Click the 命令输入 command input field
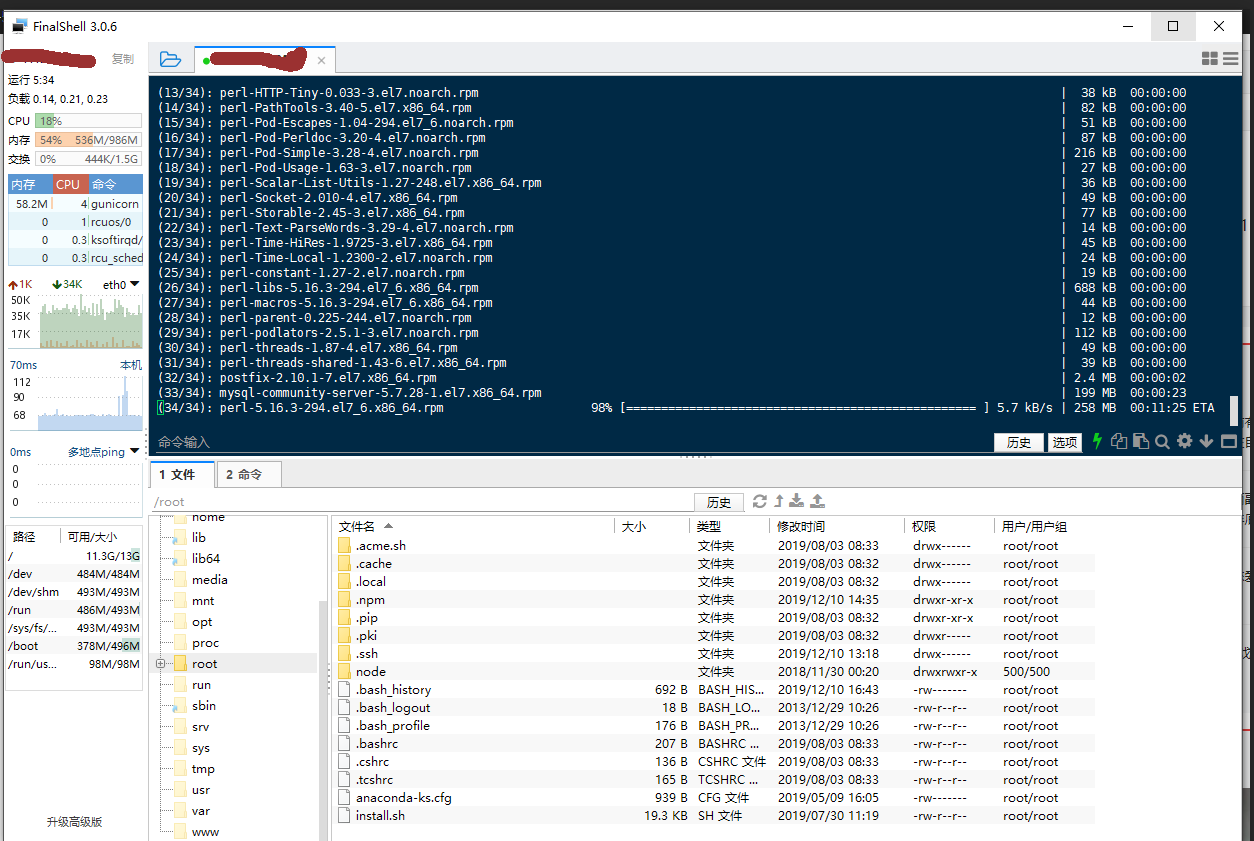Viewport: 1254px width, 841px height. click(x=570, y=442)
